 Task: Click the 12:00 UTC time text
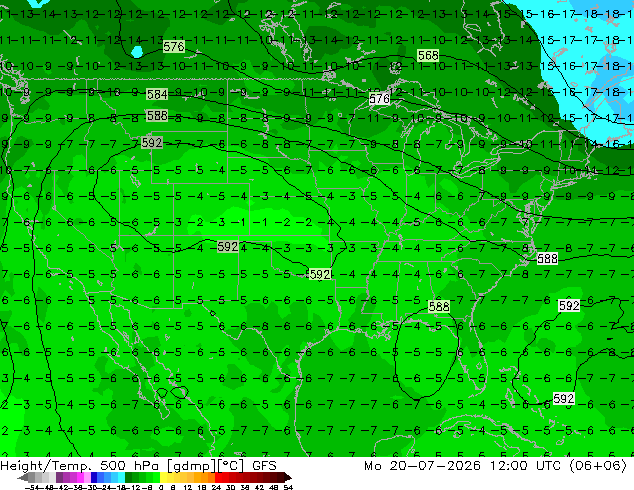coord(525,466)
